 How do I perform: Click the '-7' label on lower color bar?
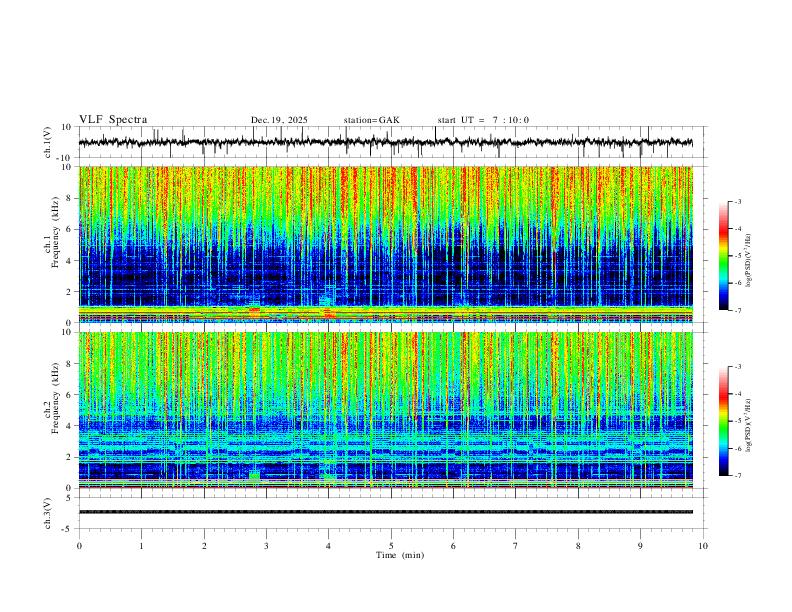(737, 475)
